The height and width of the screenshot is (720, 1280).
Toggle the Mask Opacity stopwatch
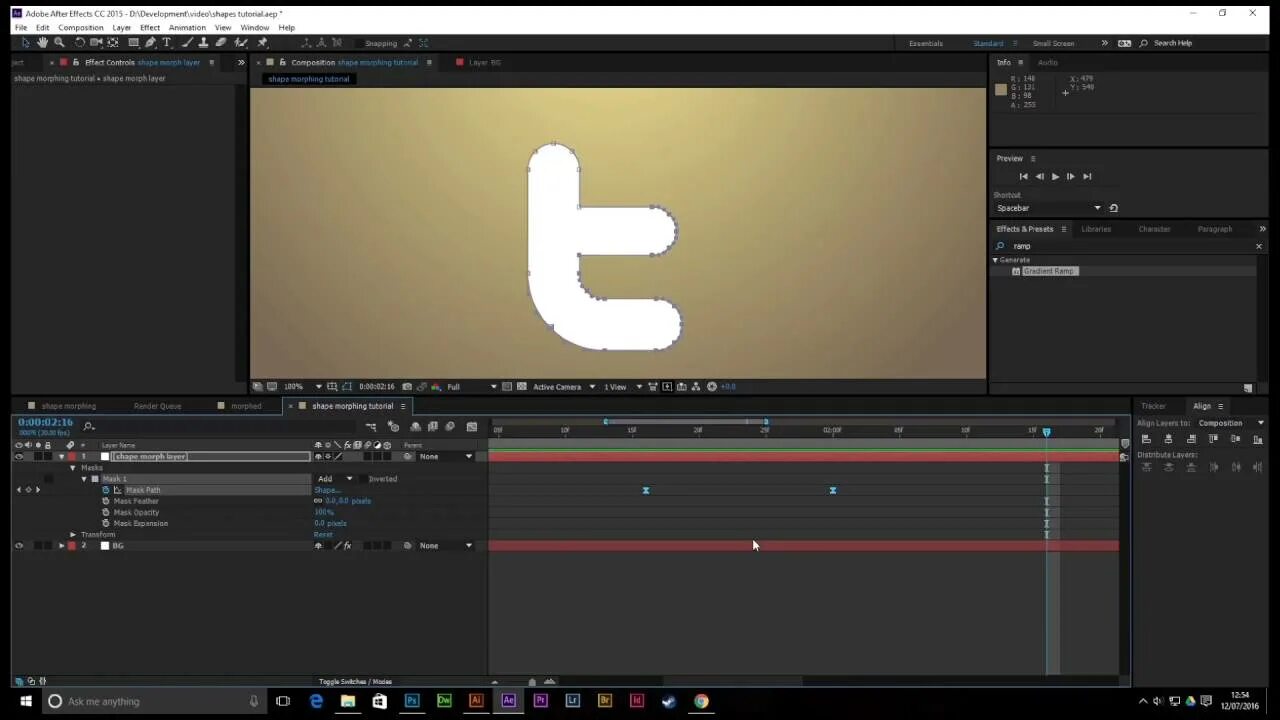106,512
